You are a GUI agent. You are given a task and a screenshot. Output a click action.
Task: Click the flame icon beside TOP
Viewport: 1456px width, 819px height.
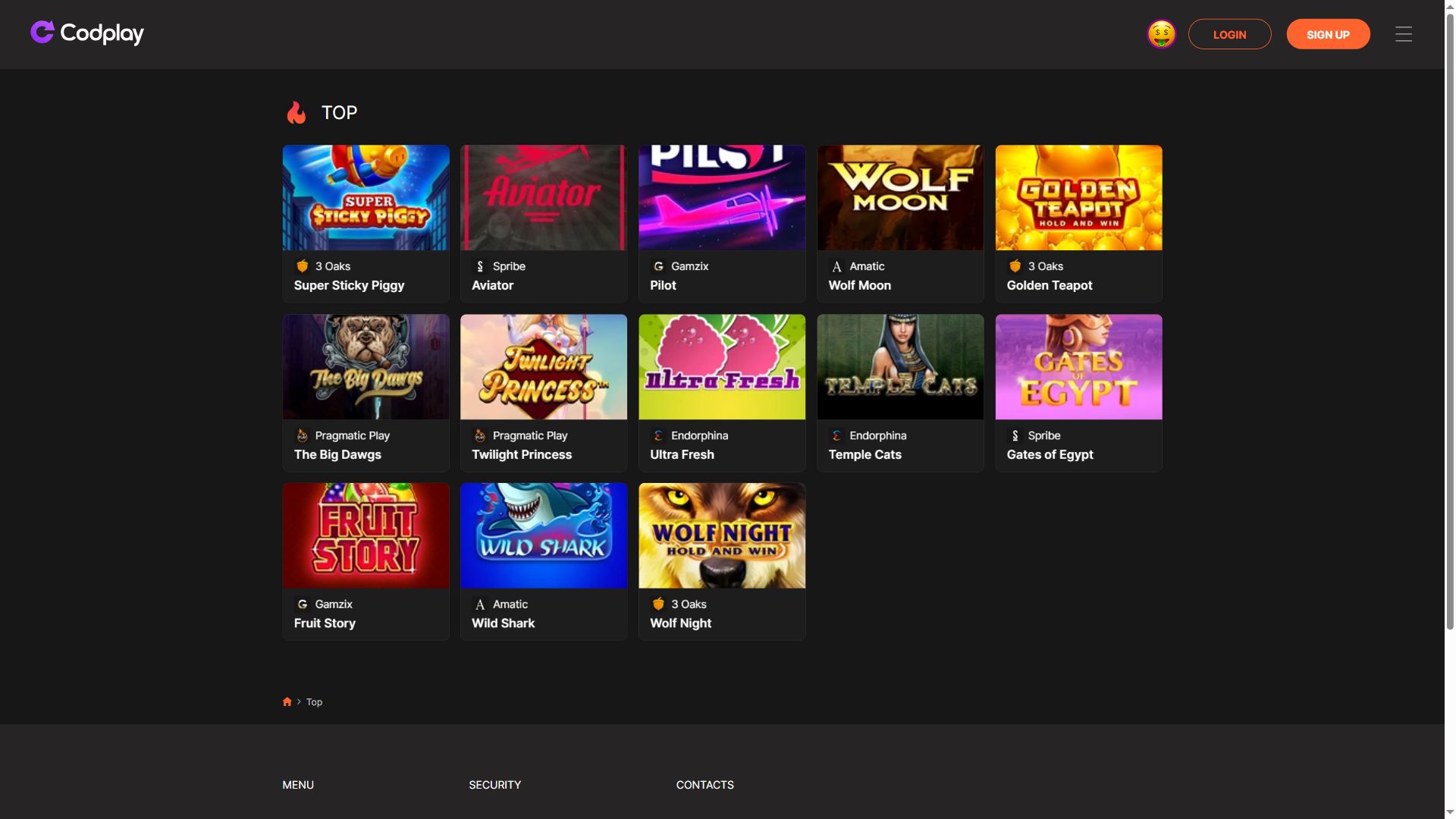click(296, 113)
